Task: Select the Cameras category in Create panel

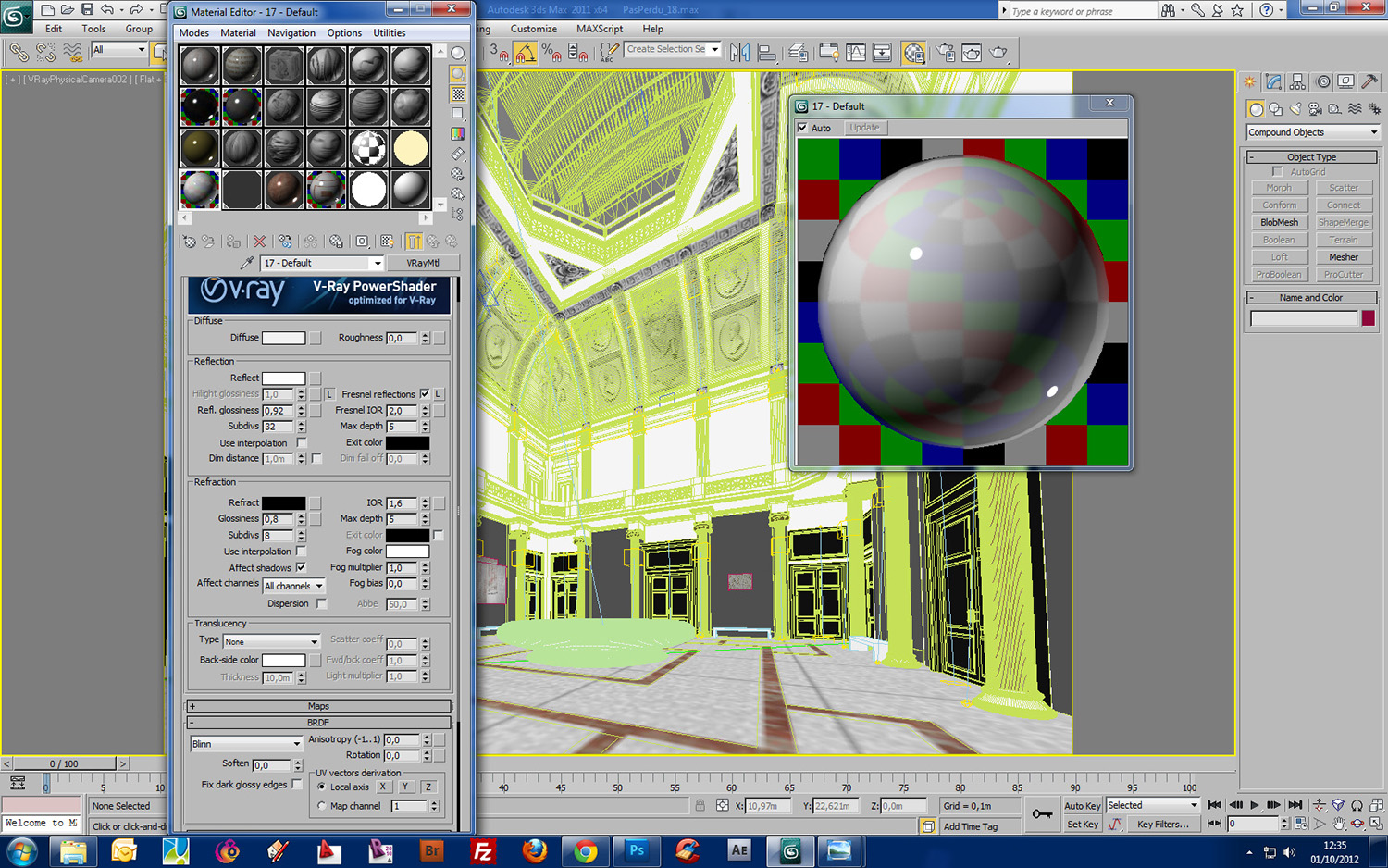Action: pyautogui.click(x=1315, y=109)
